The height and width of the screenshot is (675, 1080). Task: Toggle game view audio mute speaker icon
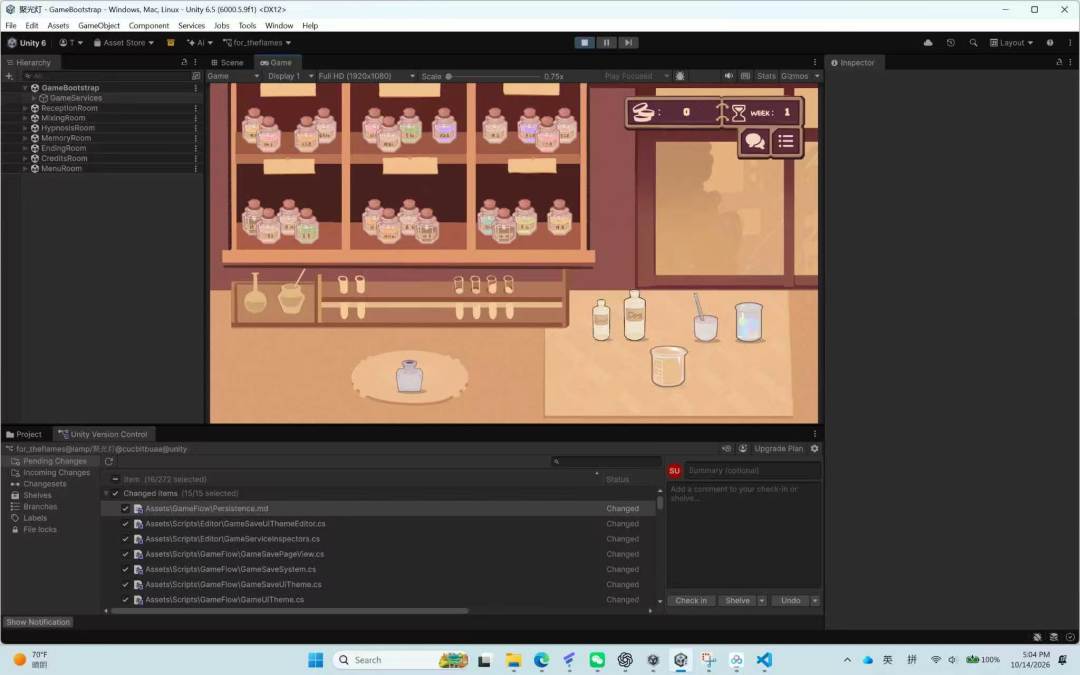[728, 76]
